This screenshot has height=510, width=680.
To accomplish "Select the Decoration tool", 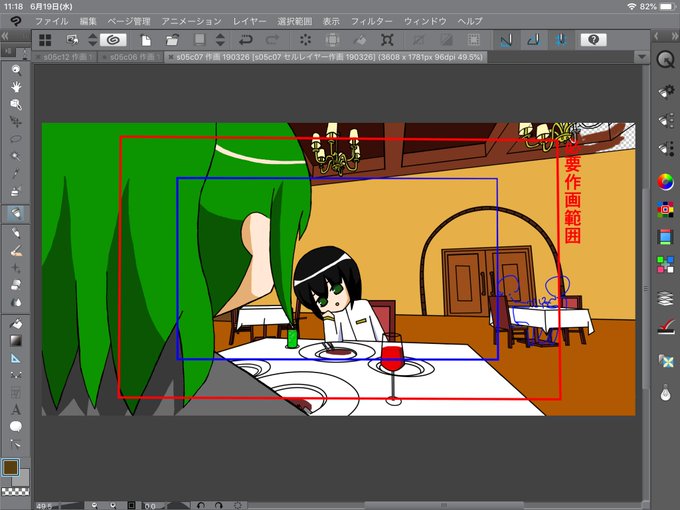I will [16, 268].
